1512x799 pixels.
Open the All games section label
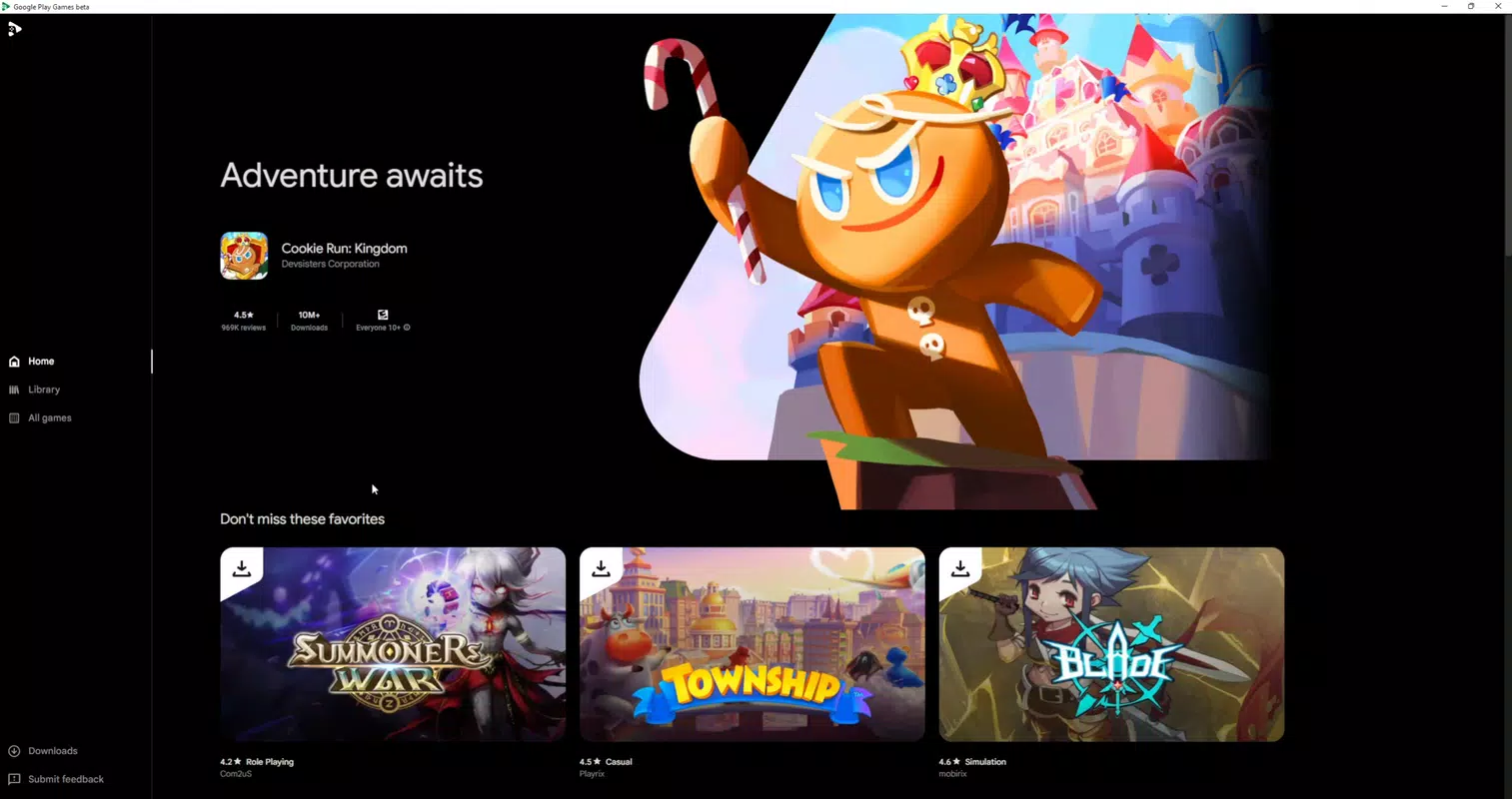pos(50,418)
